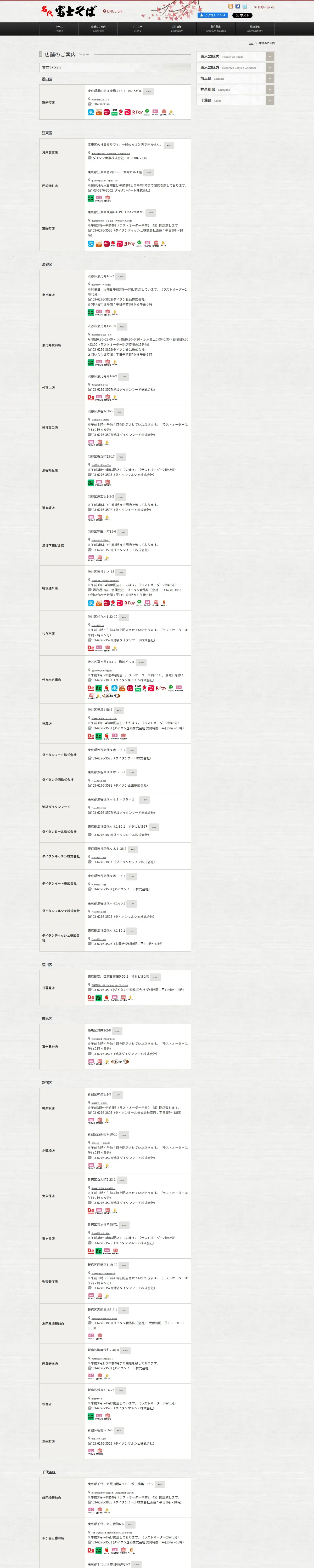Expand the 埼玉県 Saitama section
Image resolution: width=314 pixels, height=1568 pixels.
click(235, 78)
